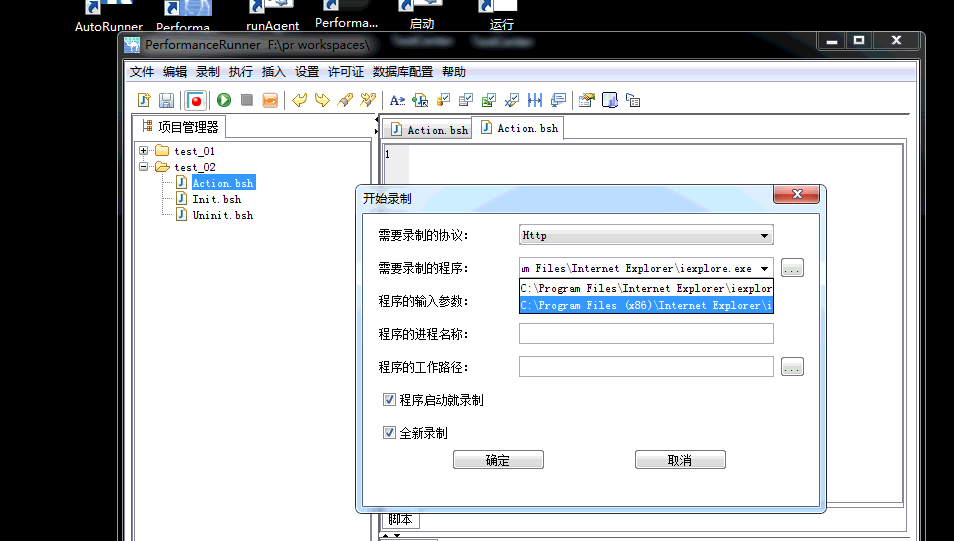Open the runAgent desktop shortcut
The height and width of the screenshot is (541, 954).
point(273,15)
